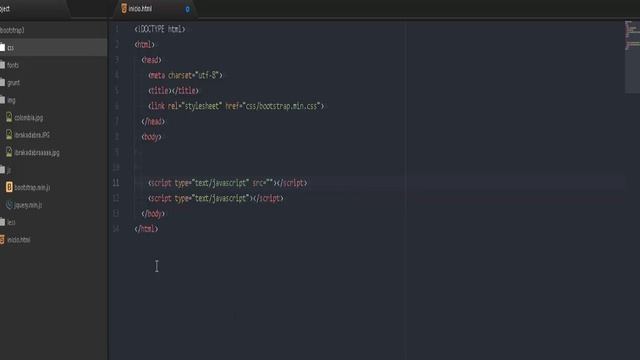This screenshot has width=640, height=360.
Task: Click the code minimap at the right edge
Action: (632, 57)
